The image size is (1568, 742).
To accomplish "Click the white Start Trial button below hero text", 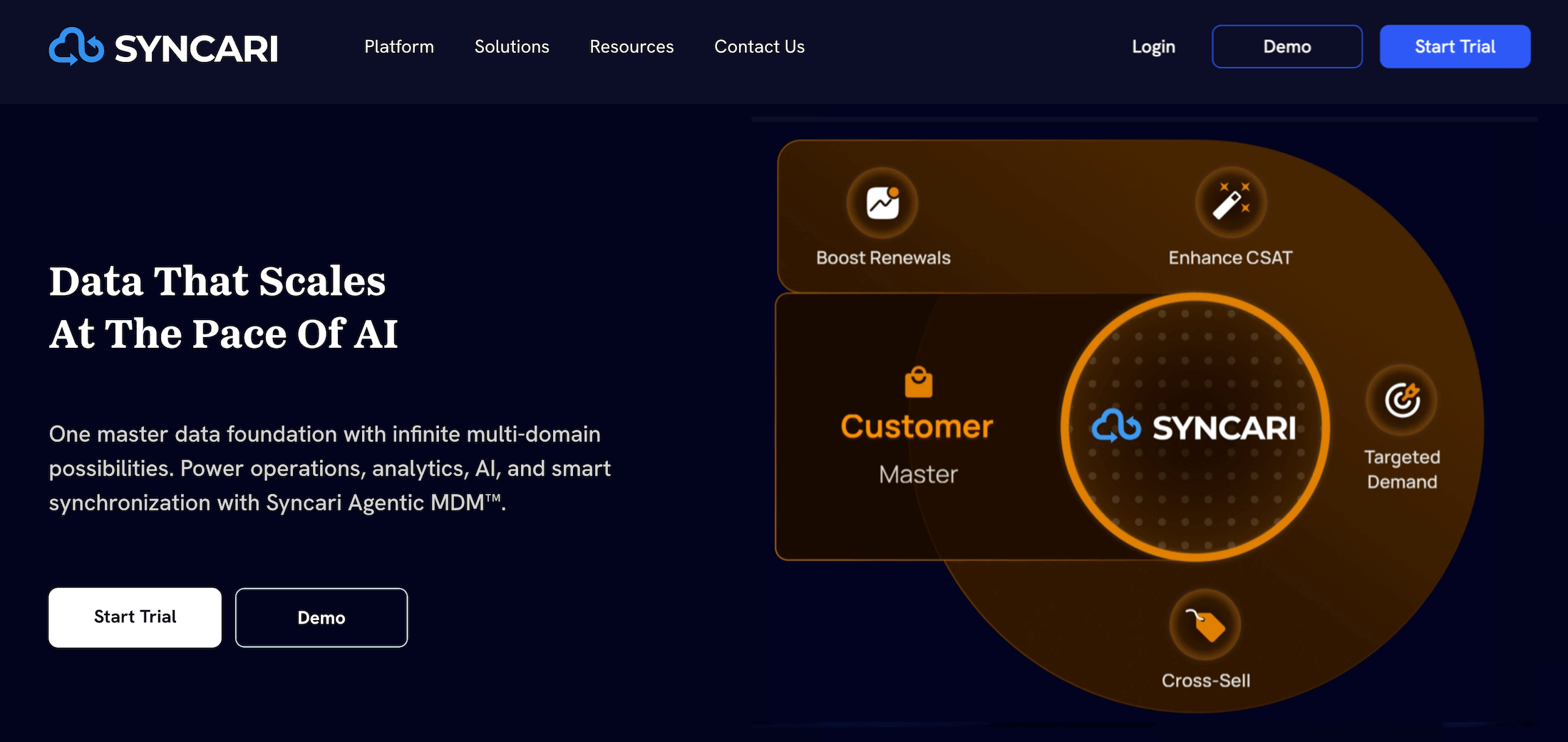I will pos(135,617).
